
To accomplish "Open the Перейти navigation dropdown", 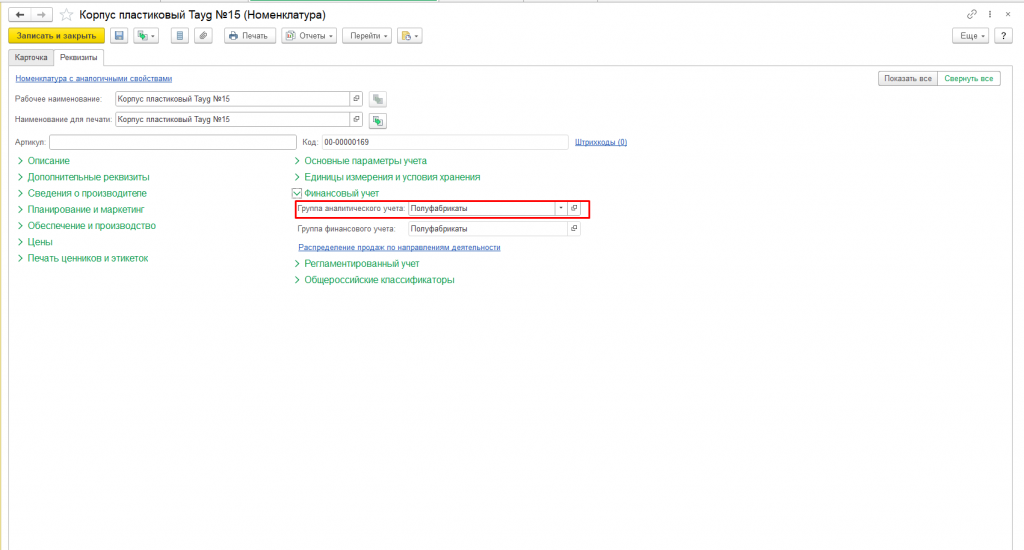I will click(x=367, y=36).
